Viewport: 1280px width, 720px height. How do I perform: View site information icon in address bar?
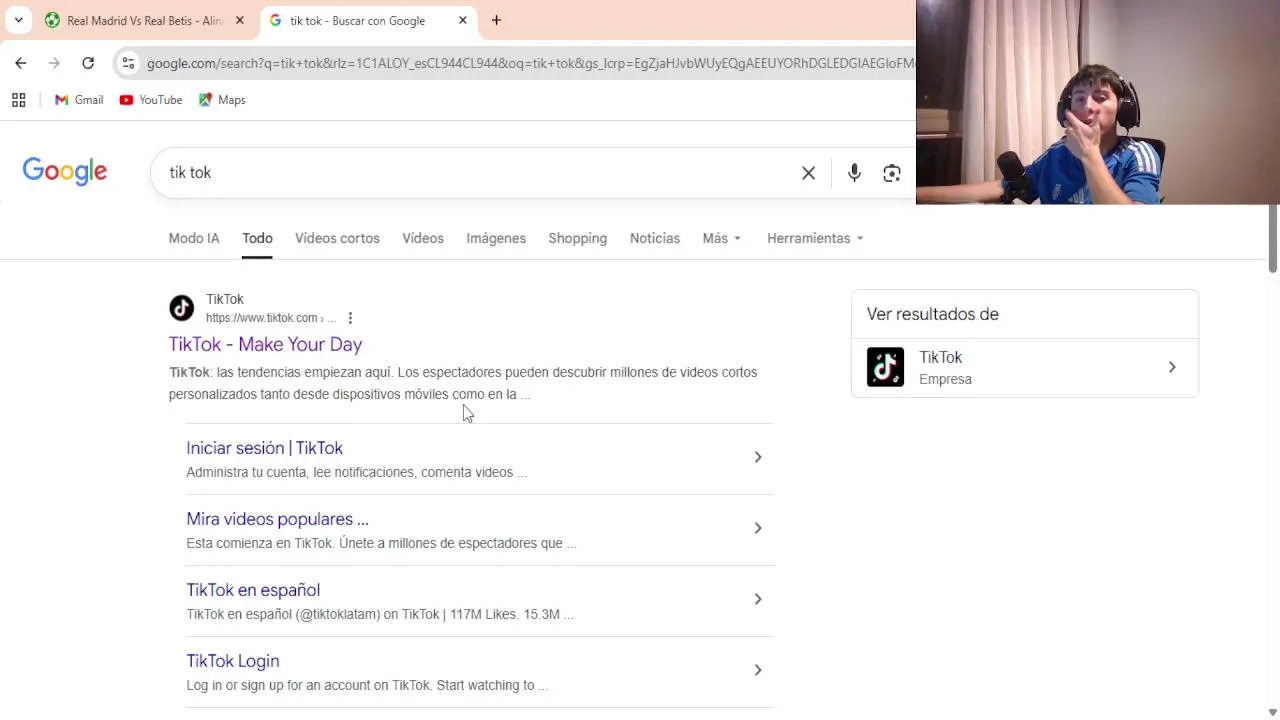click(x=127, y=63)
